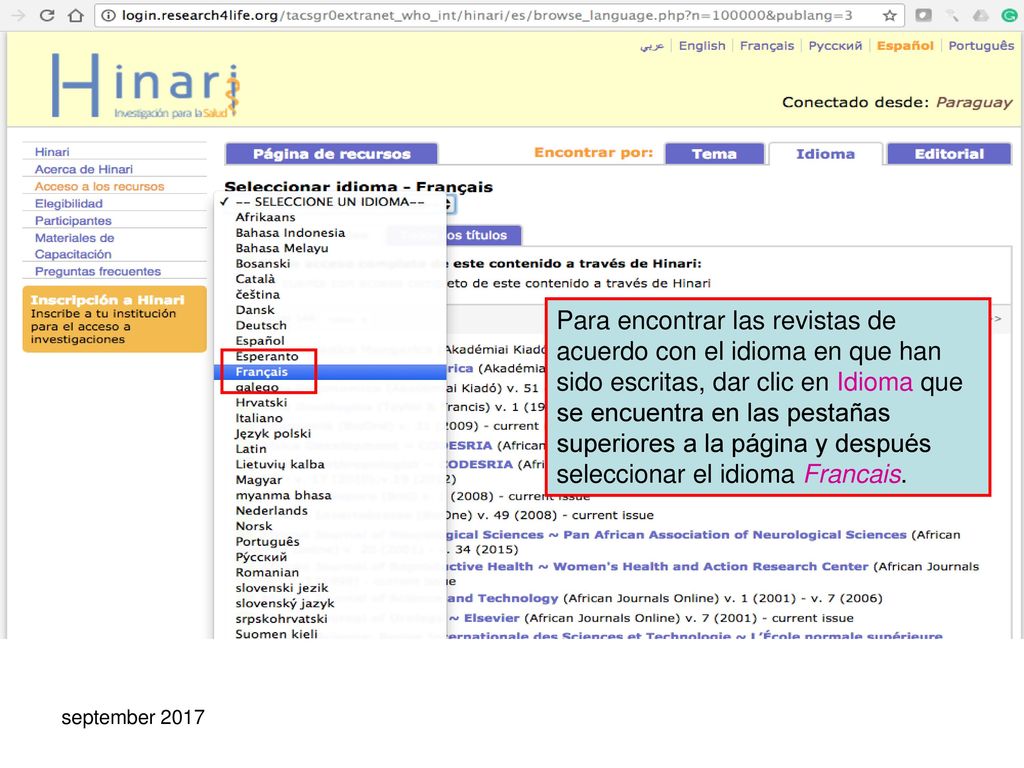Image resolution: width=1024 pixels, height=768 pixels.
Task: View site info icon in the address bar
Action: (108, 15)
